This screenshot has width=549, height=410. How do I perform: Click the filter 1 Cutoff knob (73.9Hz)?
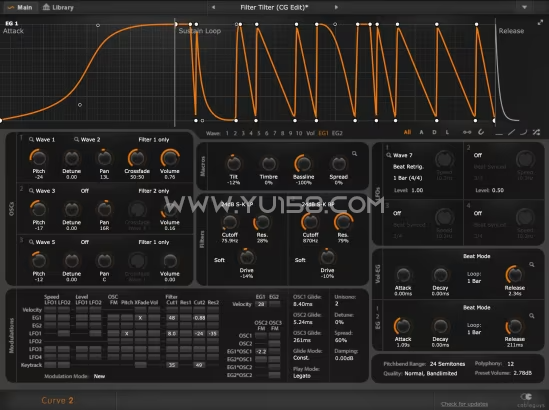(230, 222)
